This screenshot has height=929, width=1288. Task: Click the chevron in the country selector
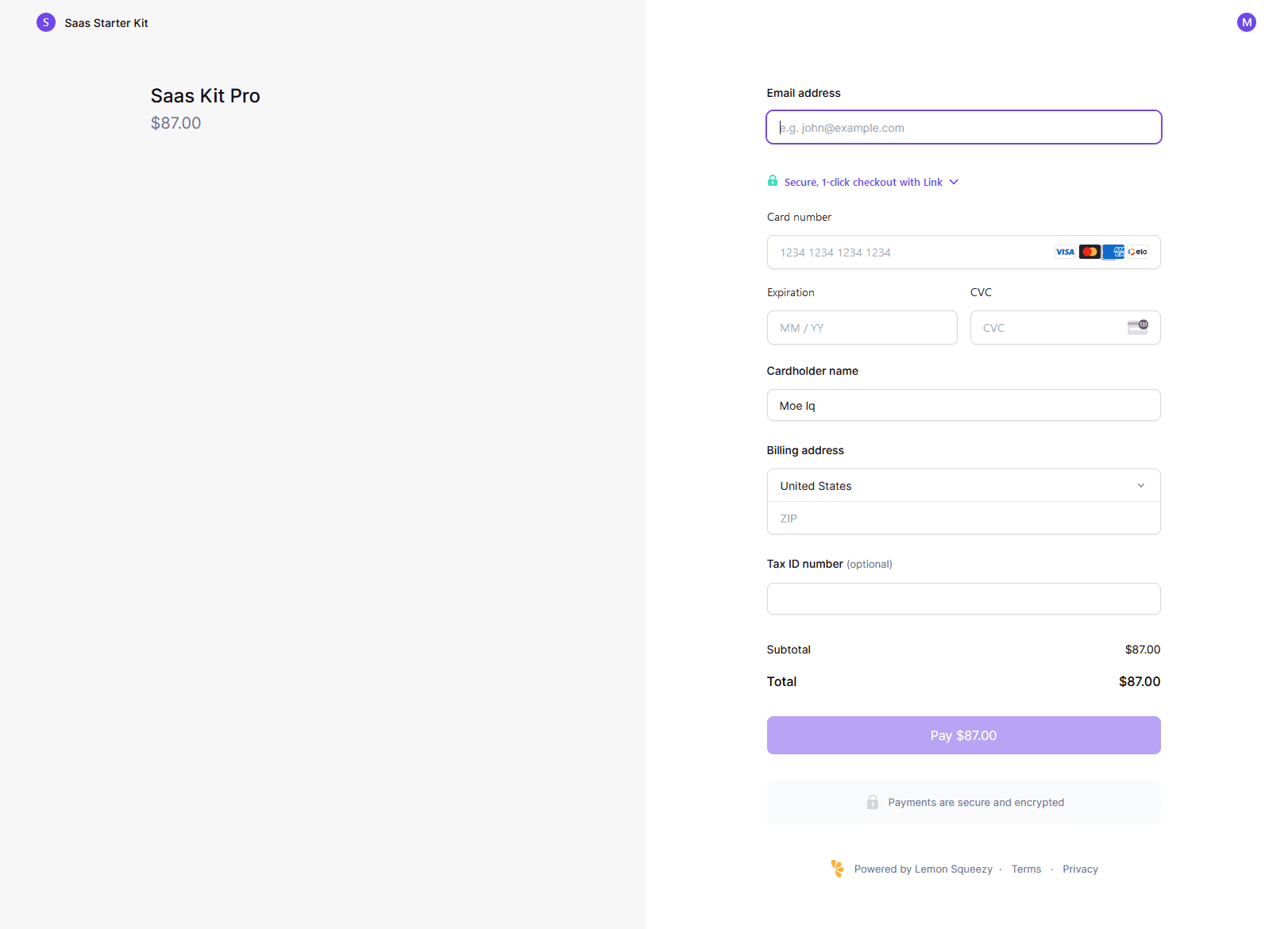point(1141,485)
